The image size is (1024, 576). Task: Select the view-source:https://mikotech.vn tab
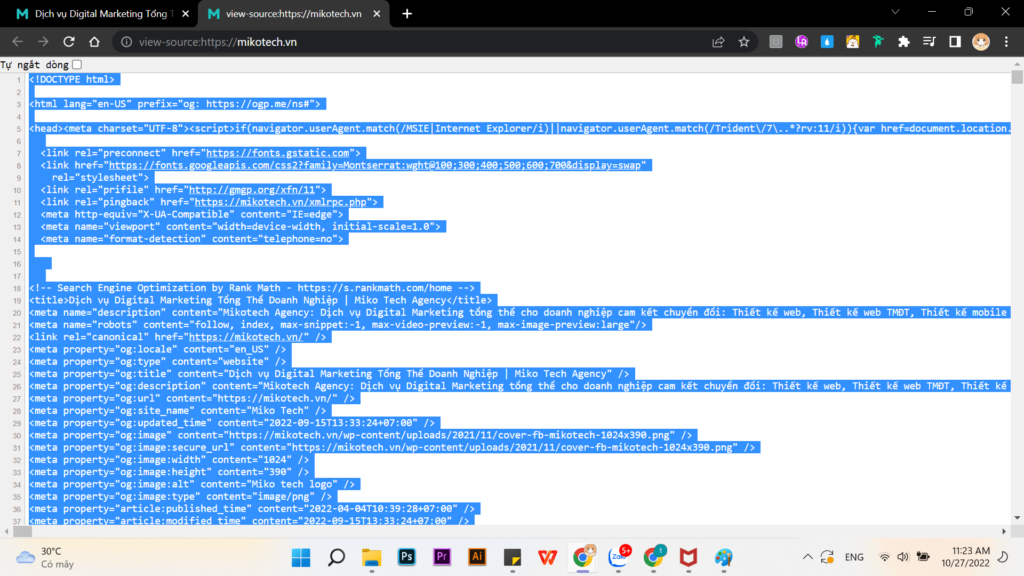(x=292, y=14)
